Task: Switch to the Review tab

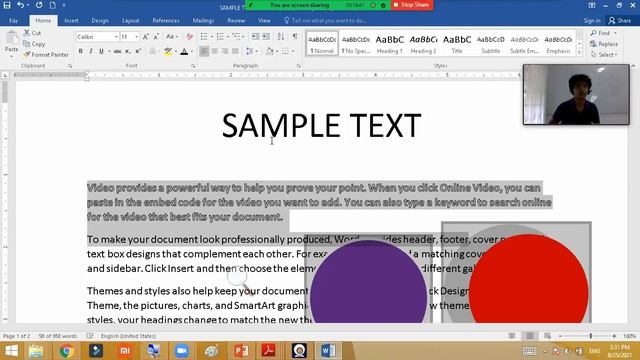Action: click(236, 20)
